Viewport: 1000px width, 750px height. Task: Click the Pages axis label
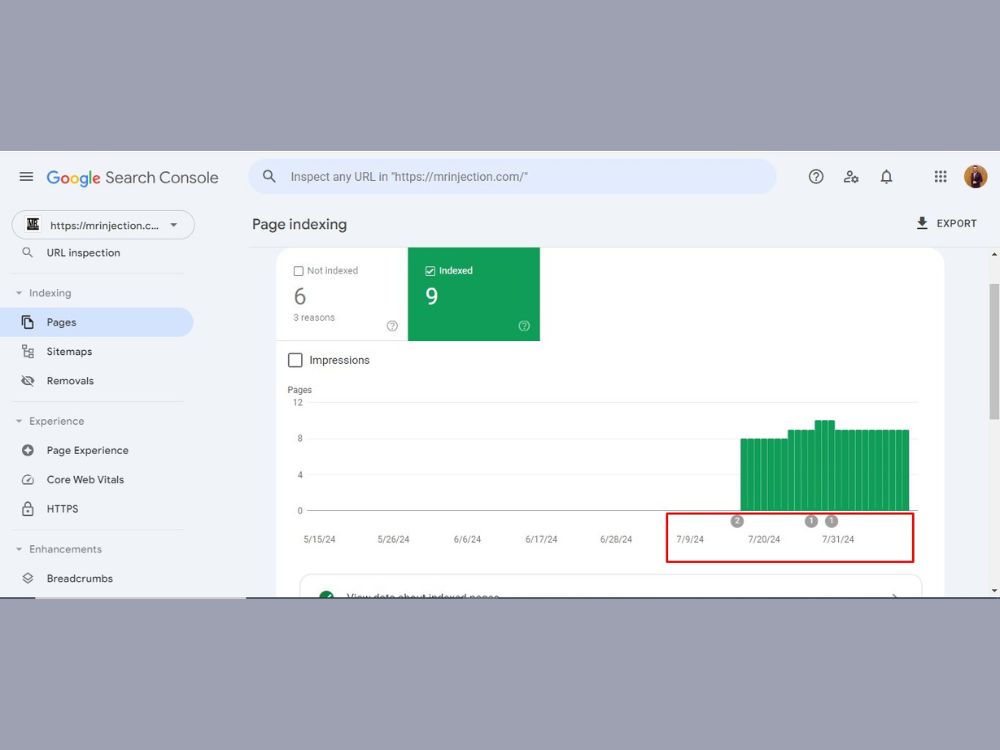(299, 390)
